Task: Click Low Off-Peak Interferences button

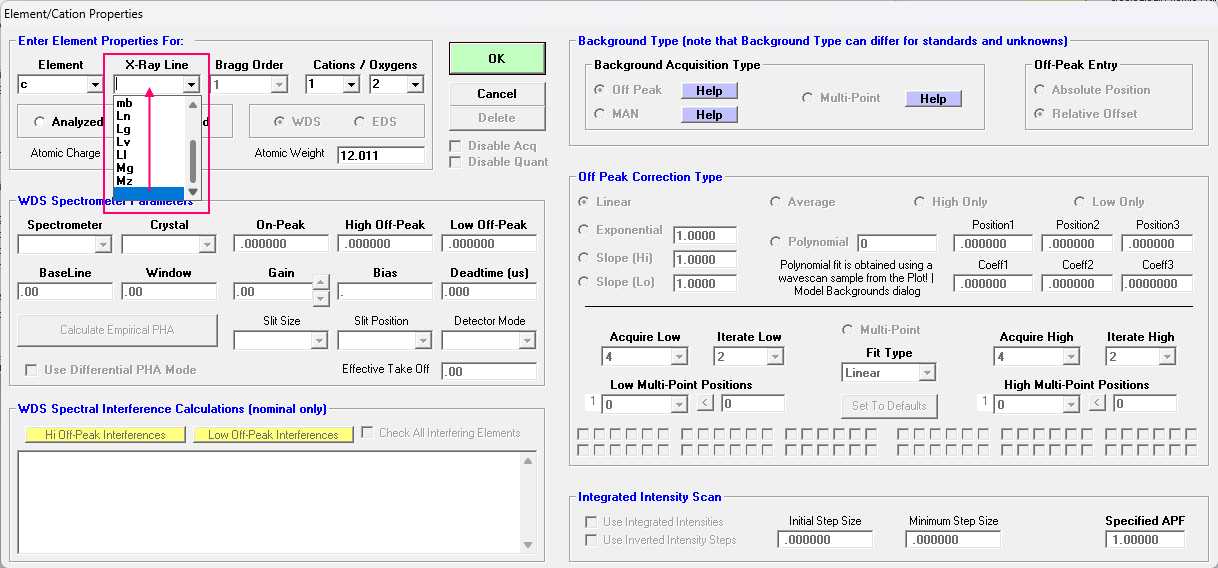Action: tap(273, 435)
